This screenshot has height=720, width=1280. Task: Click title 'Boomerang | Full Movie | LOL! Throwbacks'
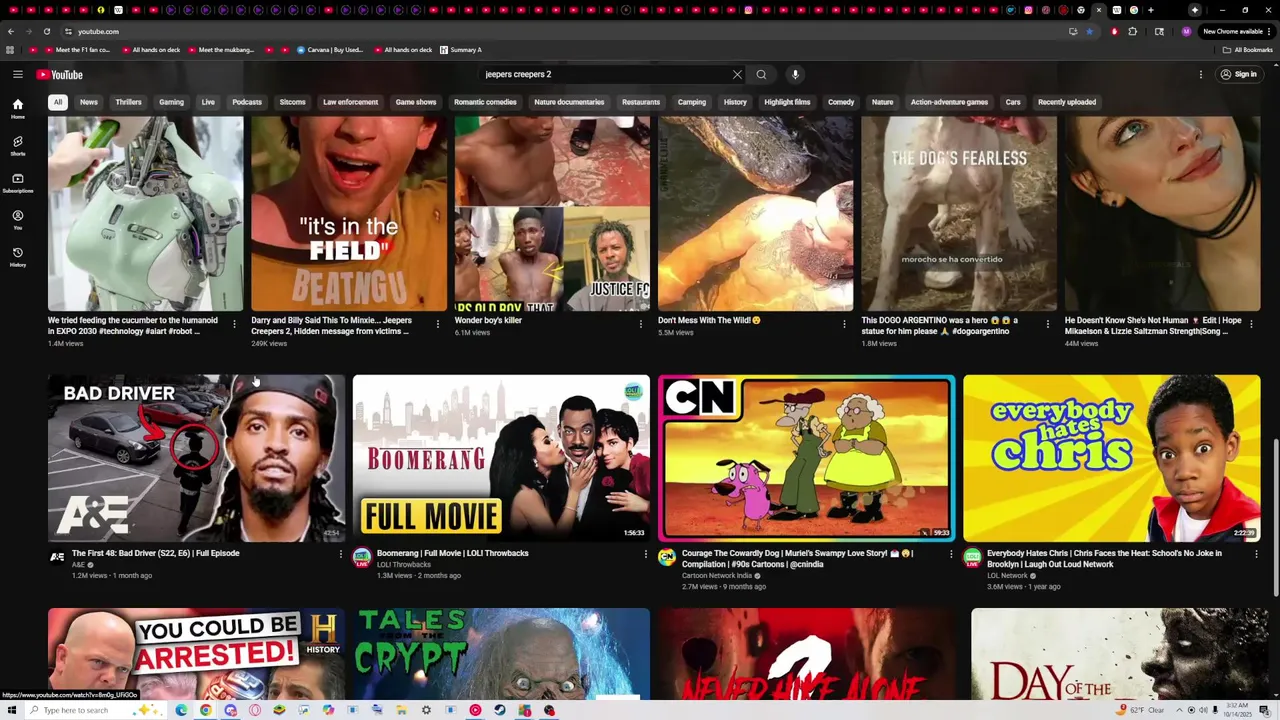pos(453,553)
